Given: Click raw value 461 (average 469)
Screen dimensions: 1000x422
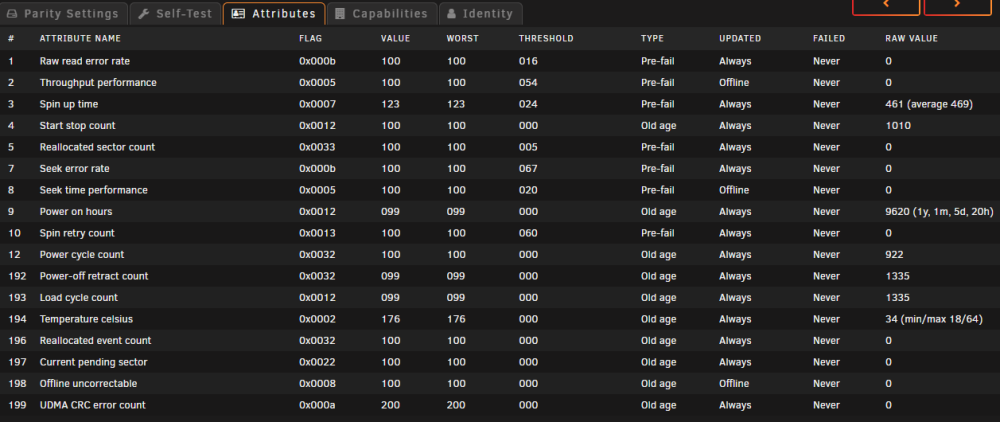Looking at the screenshot, I should coord(929,104).
